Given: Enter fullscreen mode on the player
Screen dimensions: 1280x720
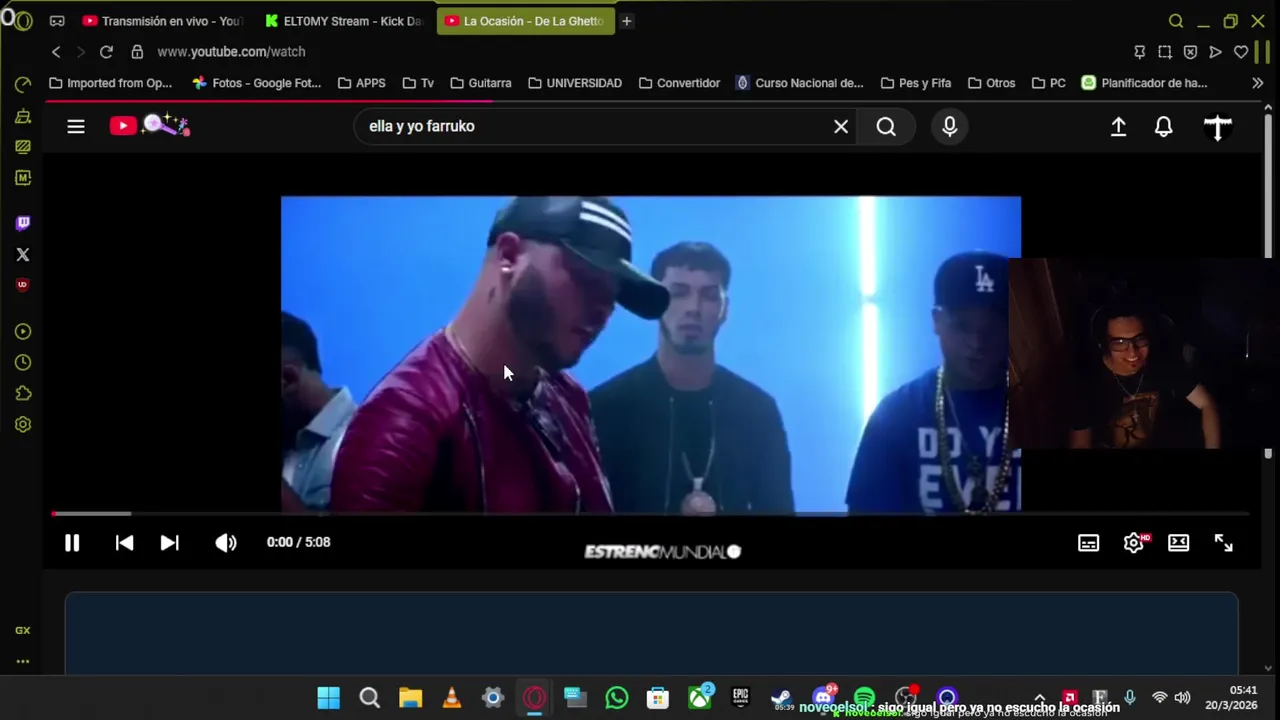Looking at the screenshot, I should coord(1224,542).
